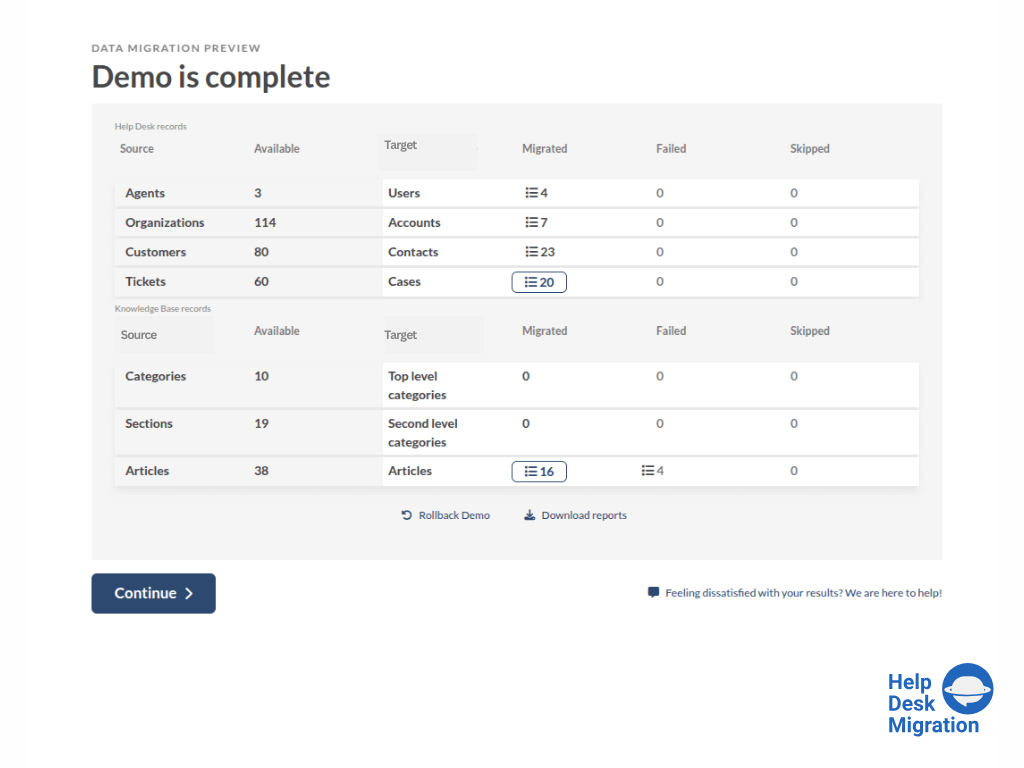Click the Customers source row
Viewport: 1024px width, 768px height.
pyautogui.click(x=156, y=252)
